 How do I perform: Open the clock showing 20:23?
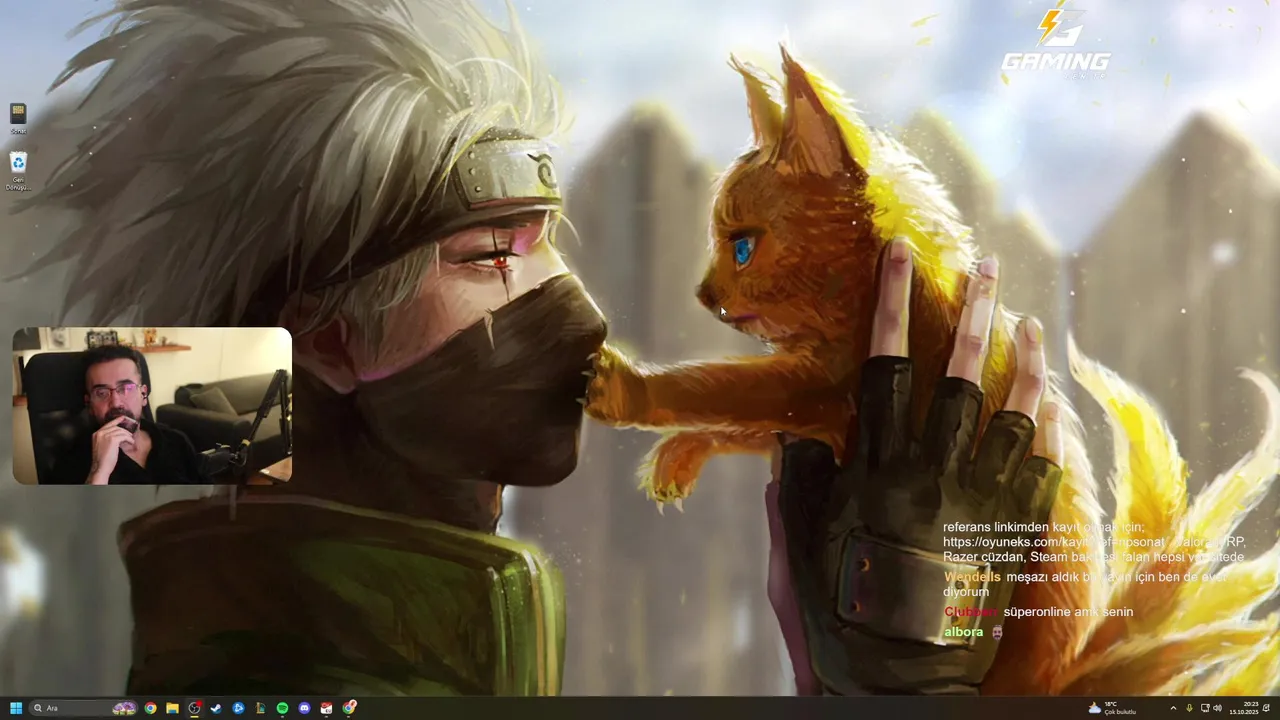(1244, 708)
